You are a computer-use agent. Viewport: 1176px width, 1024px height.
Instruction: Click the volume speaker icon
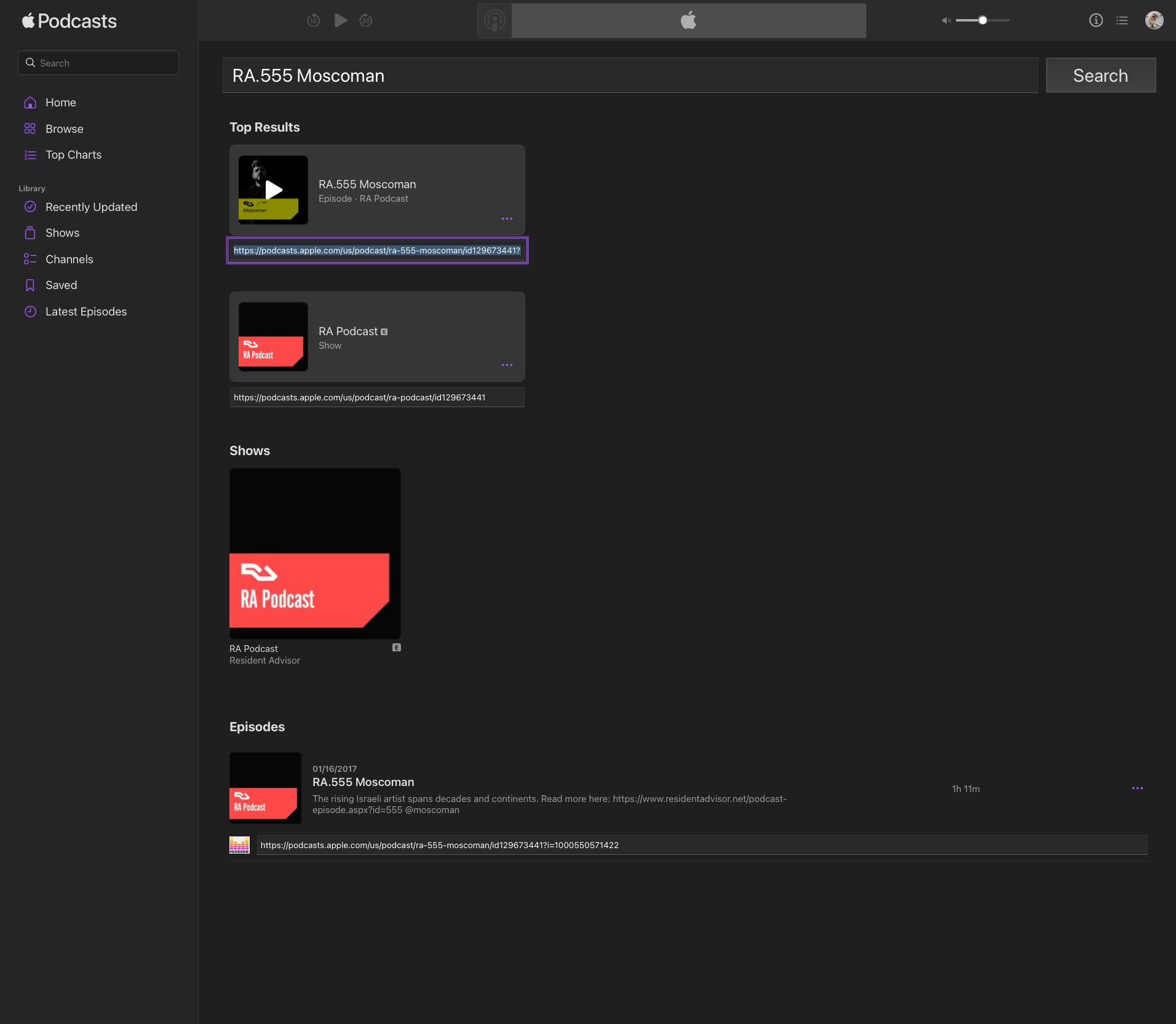tap(946, 20)
